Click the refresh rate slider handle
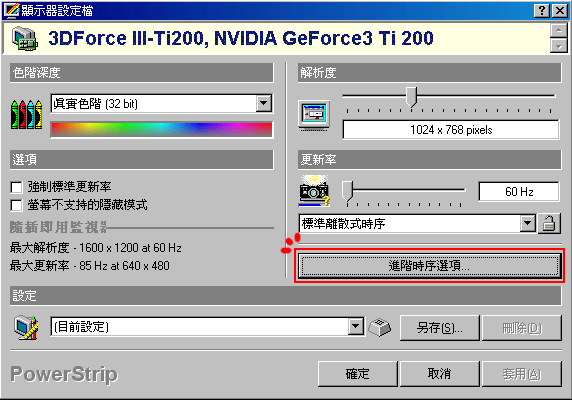 348,191
